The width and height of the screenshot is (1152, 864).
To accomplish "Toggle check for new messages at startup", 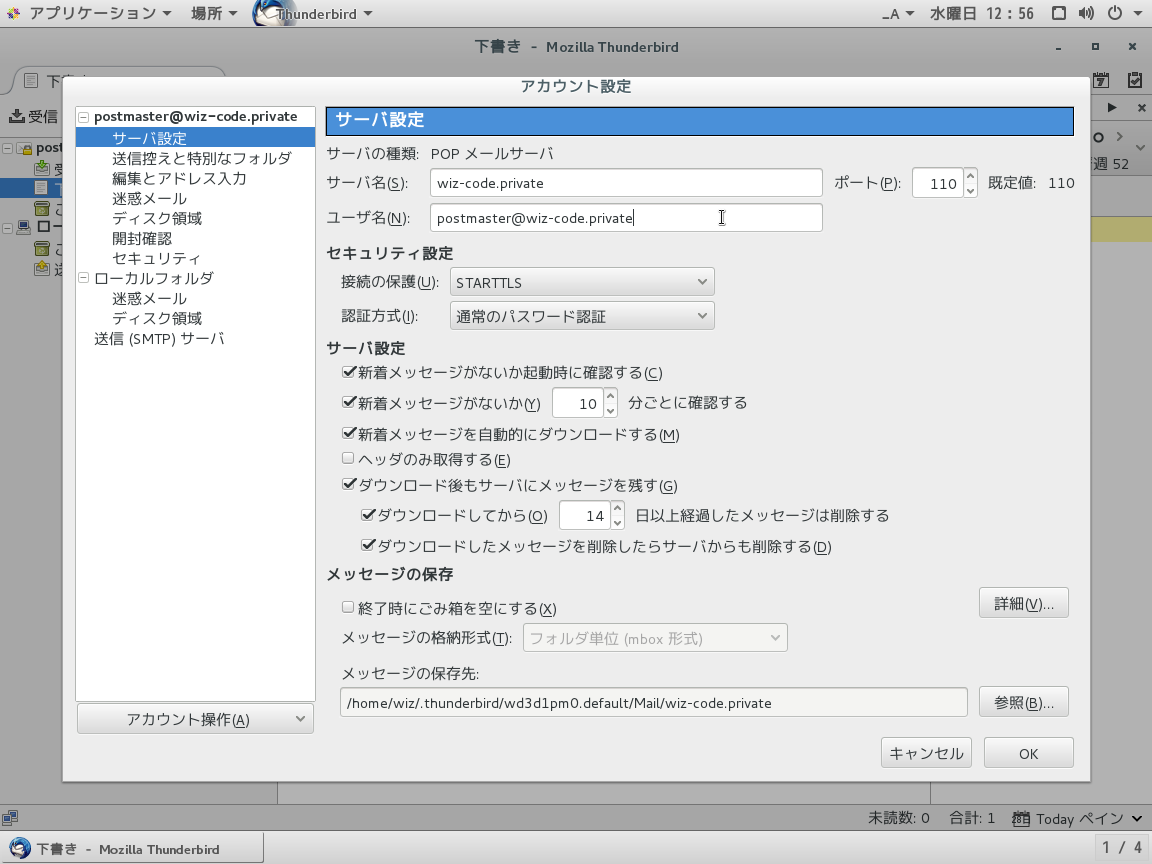I will pos(348,372).
